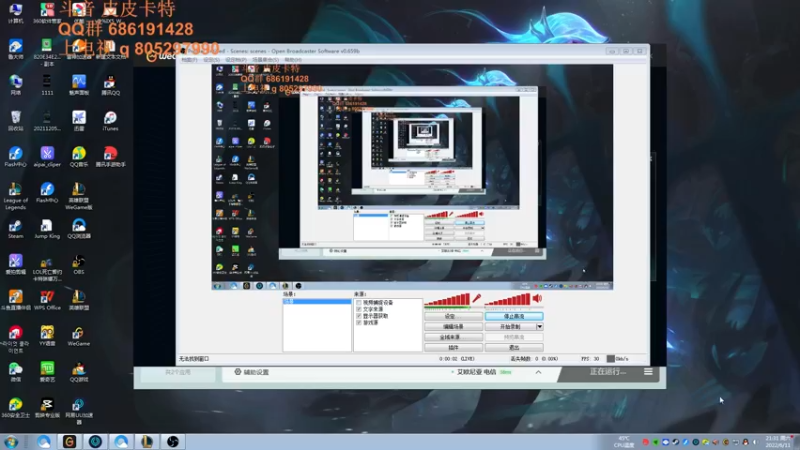The width and height of the screenshot is (800, 450).
Task: Click the 设定 settings button in OBS
Action: click(x=453, y=316)
